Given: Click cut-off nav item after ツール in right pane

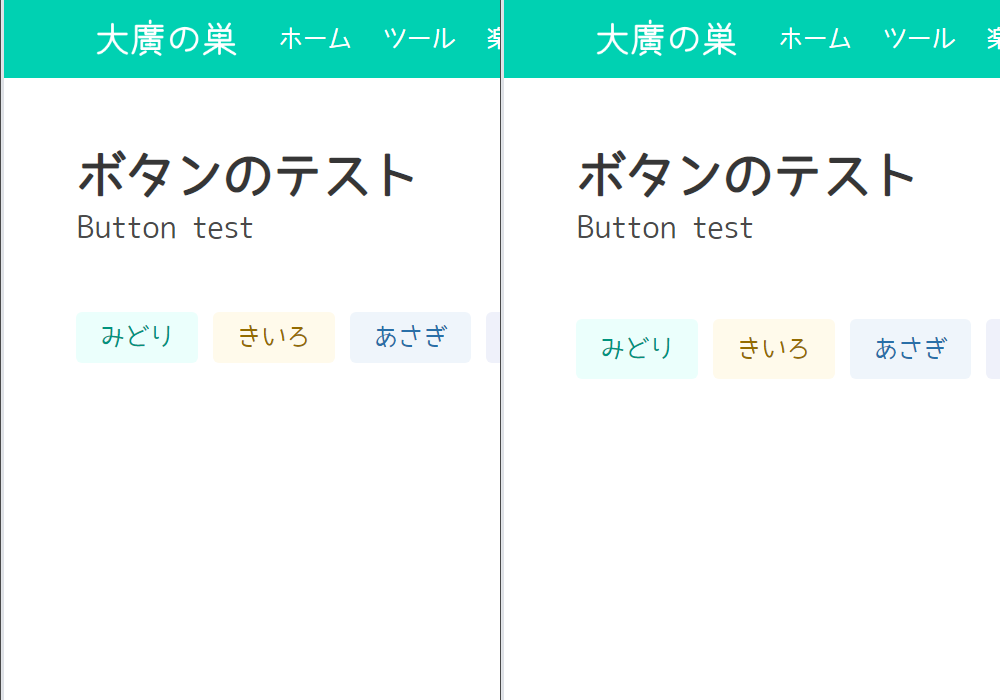Looking at the screenshot, I should click(x=993, y=39).
